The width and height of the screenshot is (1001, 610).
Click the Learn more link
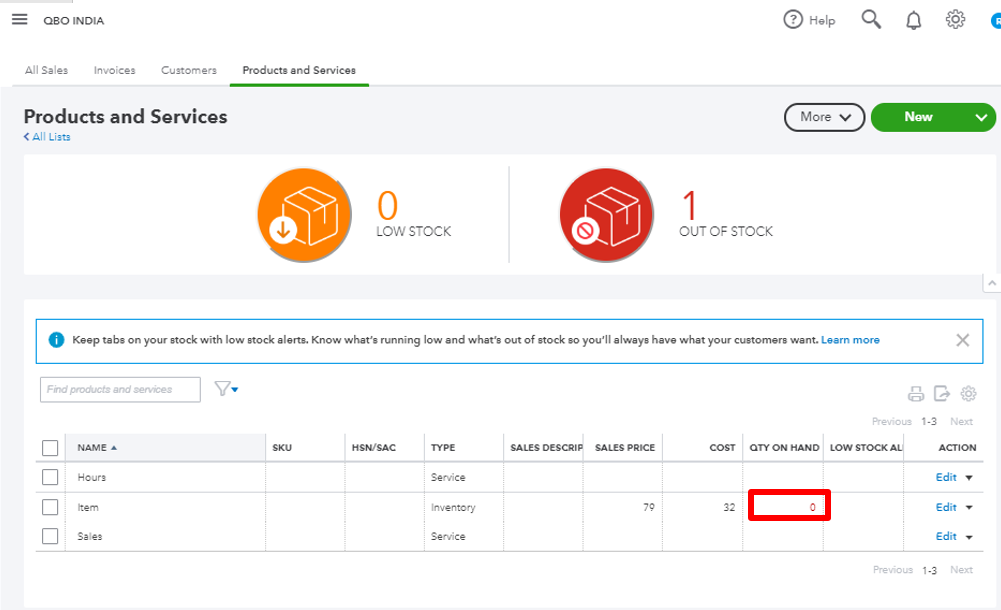pyautogui.click(x=850, y=340)
